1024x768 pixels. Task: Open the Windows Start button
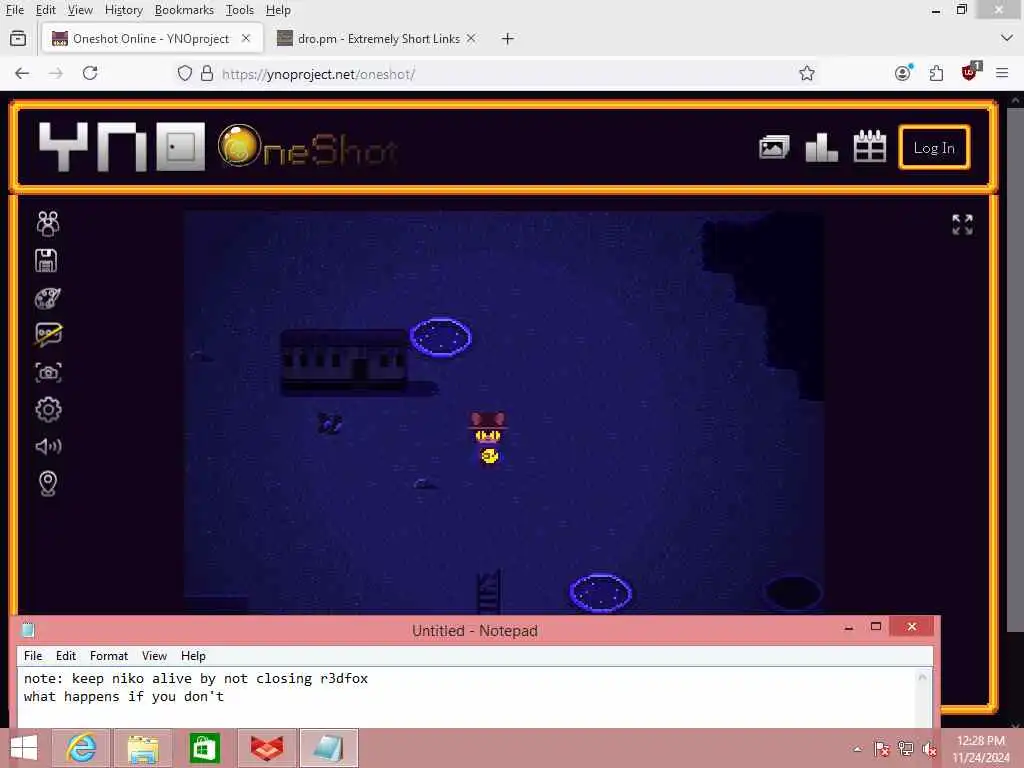point(24,748)
